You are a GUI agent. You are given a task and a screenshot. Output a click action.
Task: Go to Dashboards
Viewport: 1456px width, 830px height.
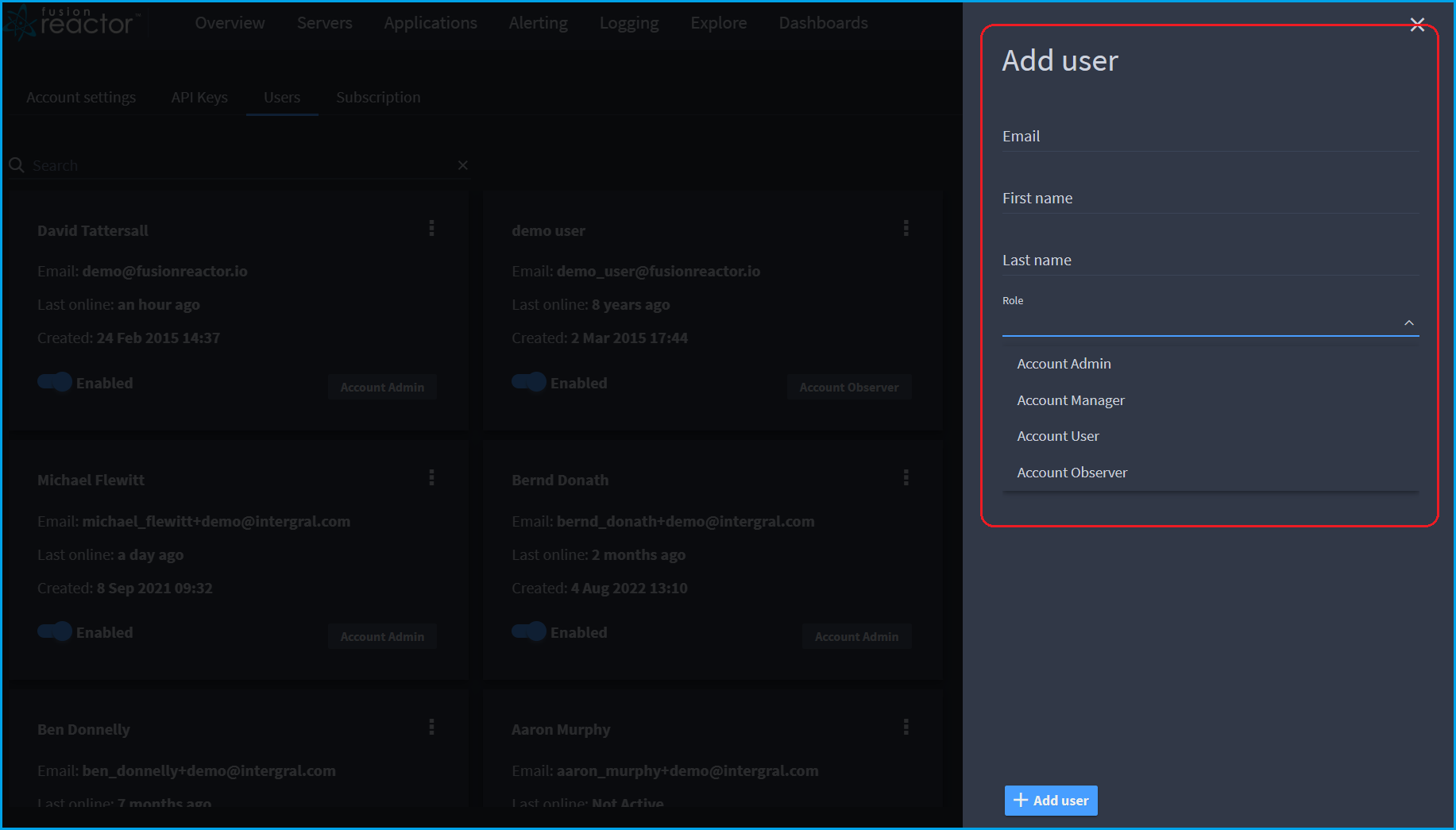pos(824,23)
